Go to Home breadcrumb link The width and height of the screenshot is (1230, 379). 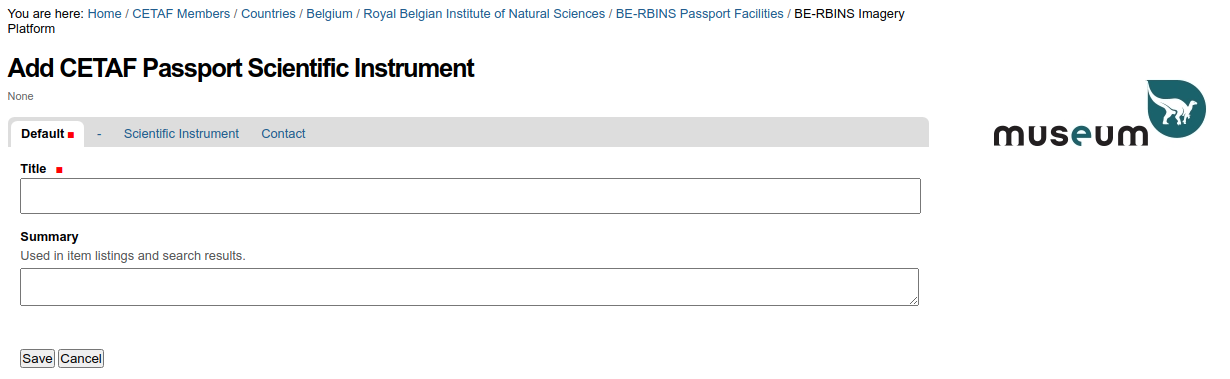click(x=105, y=14)
